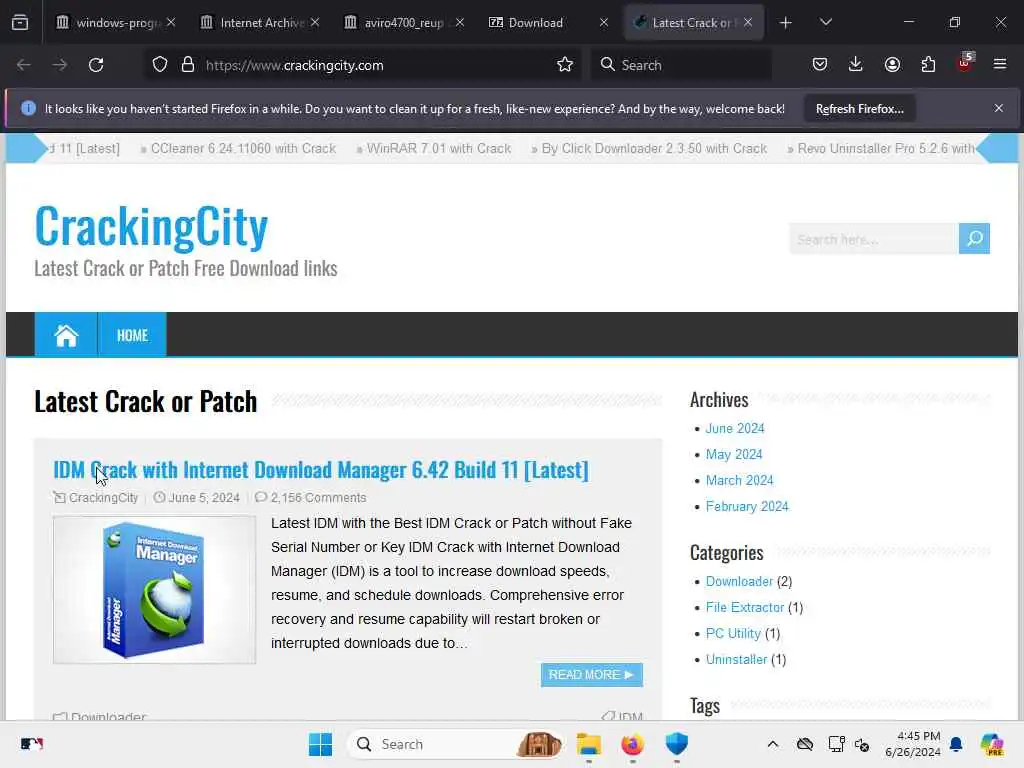The width and height of the screenshot is (1024, 768).
Task: Click the Firefox View icon
Action: tap(20, 23)
